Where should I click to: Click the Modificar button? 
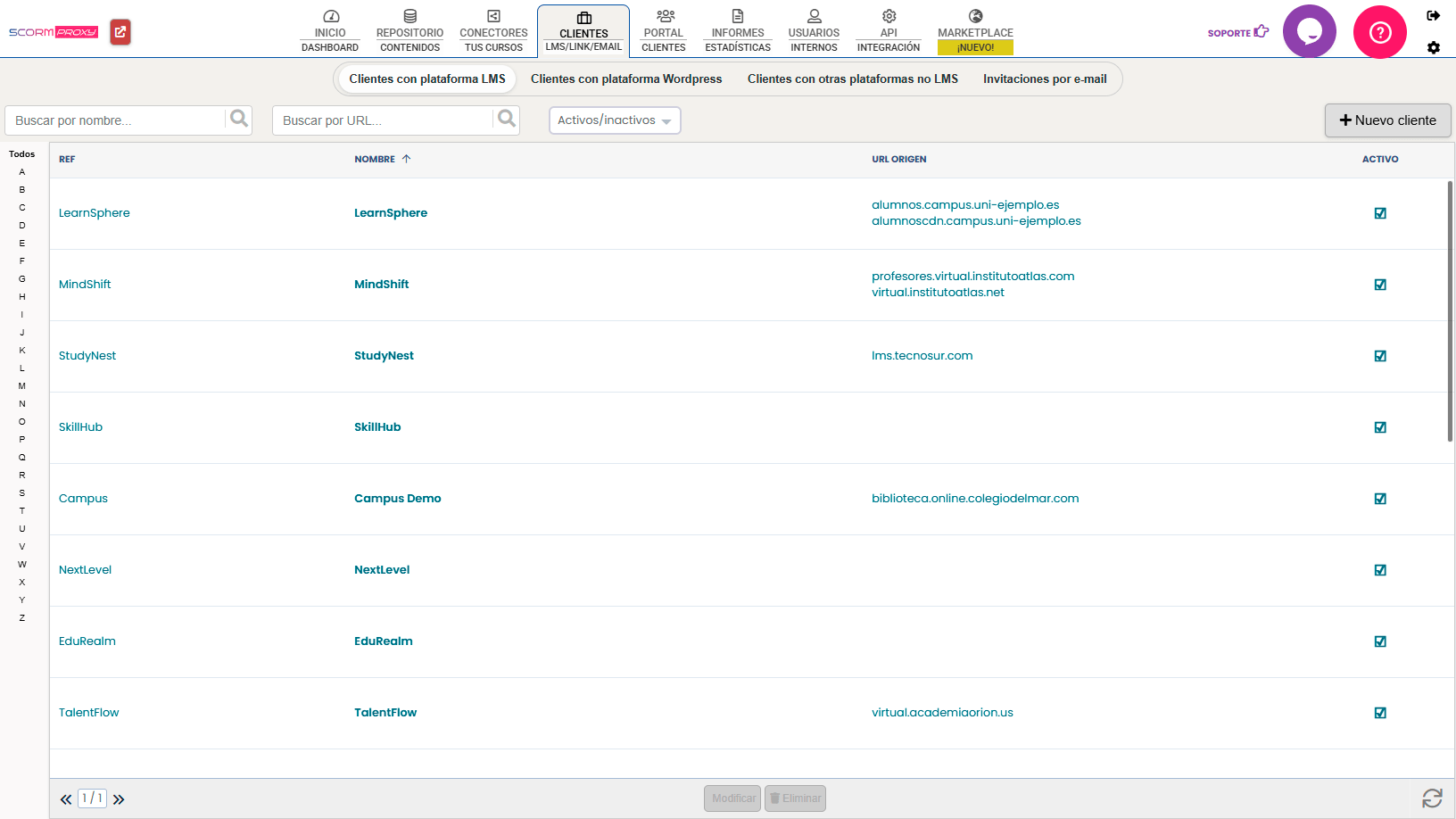coord(732,798)
